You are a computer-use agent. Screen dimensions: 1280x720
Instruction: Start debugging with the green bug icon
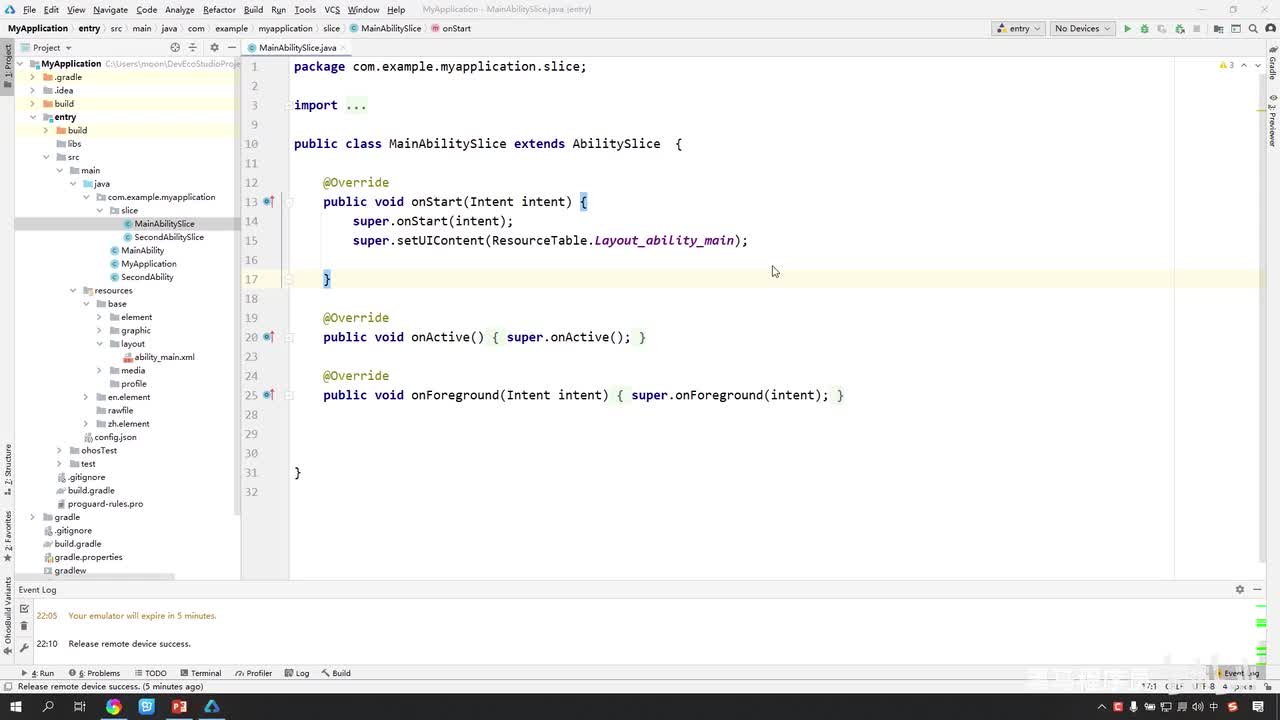point(1144,29)
